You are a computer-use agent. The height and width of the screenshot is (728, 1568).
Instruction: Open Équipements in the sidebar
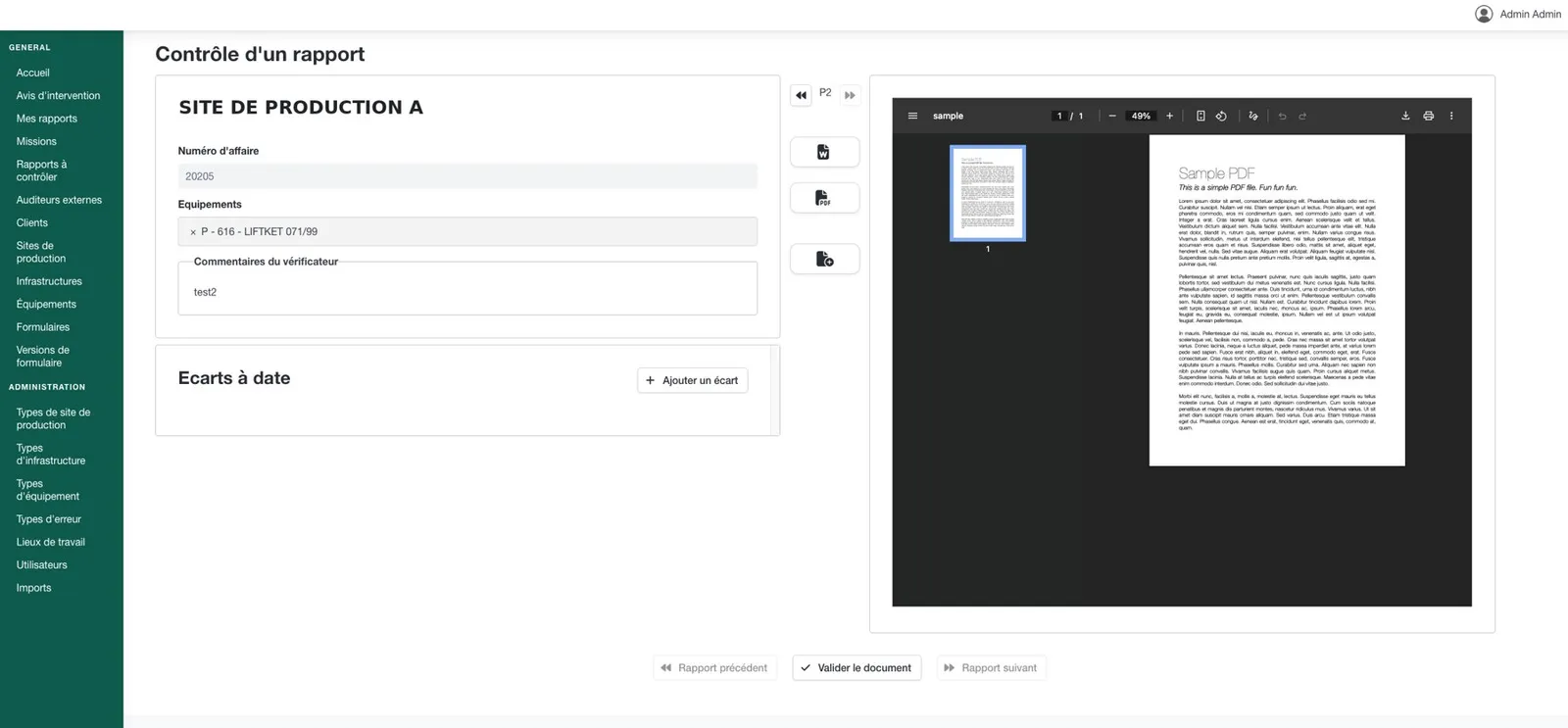tap(46, 304)
